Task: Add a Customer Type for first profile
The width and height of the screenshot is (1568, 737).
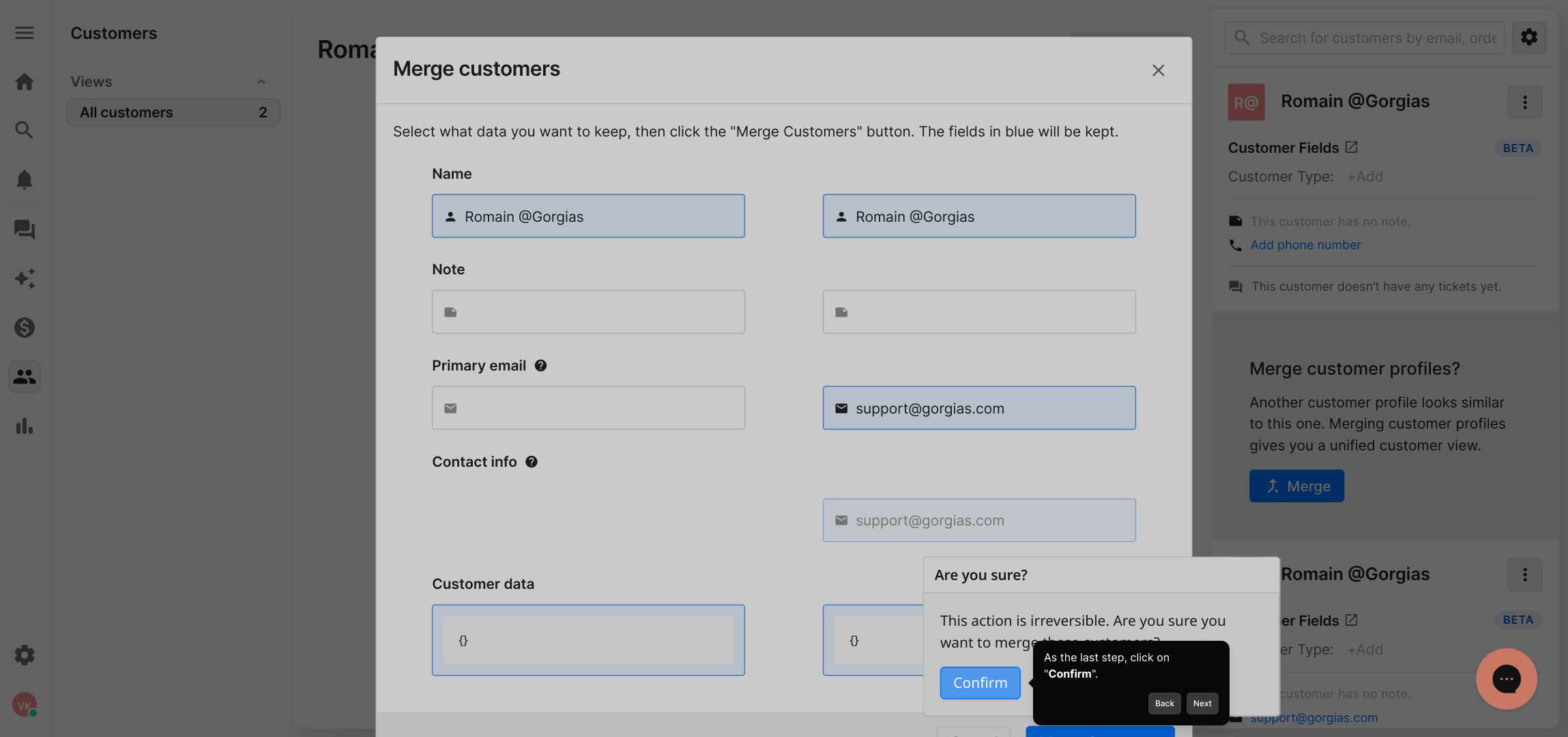Action: tap(1365, 177)
